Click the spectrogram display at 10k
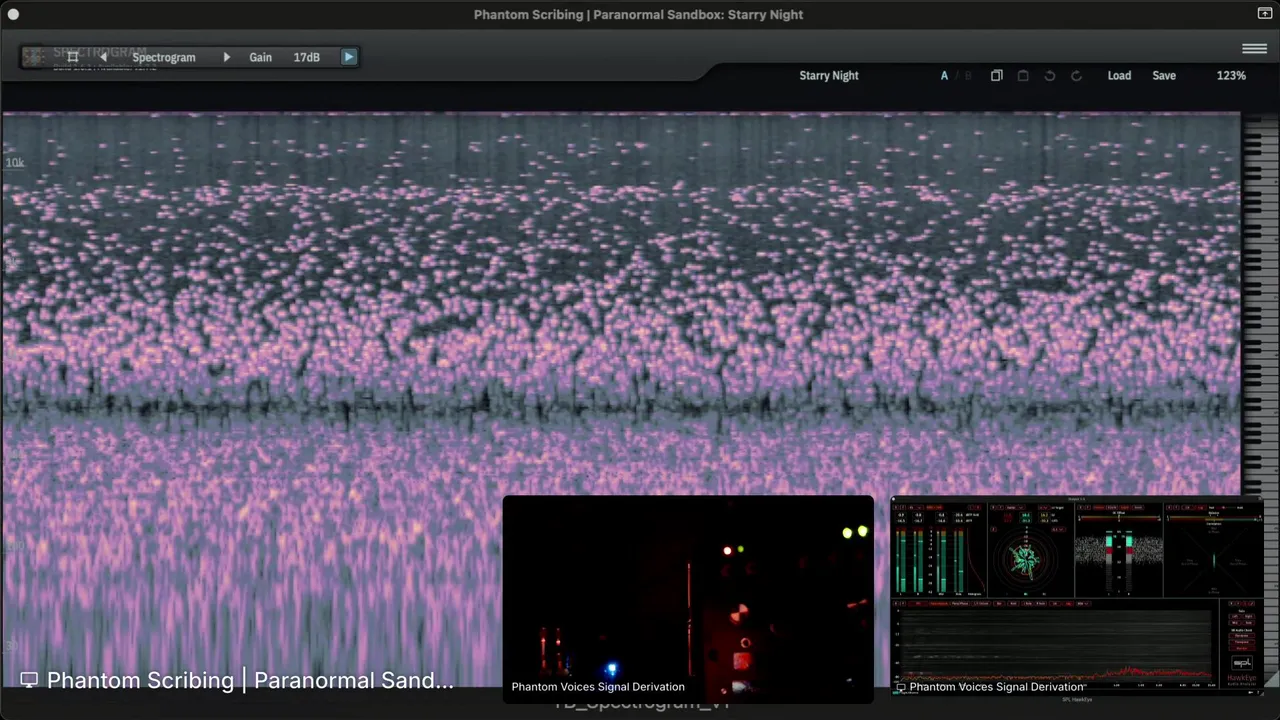This screenshot has width=1280, height=720. [15, 163]
